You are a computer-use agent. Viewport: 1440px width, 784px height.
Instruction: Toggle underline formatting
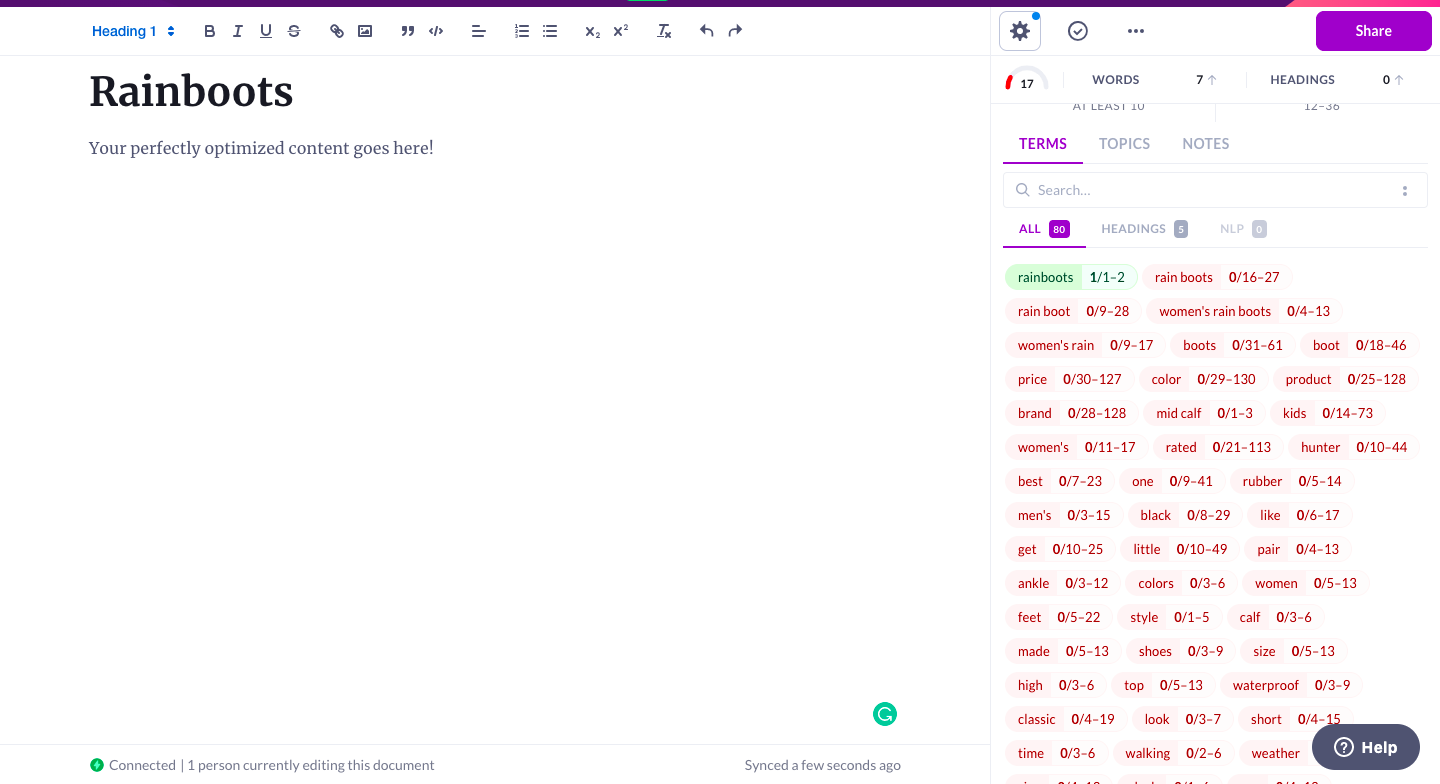[266, 31]
